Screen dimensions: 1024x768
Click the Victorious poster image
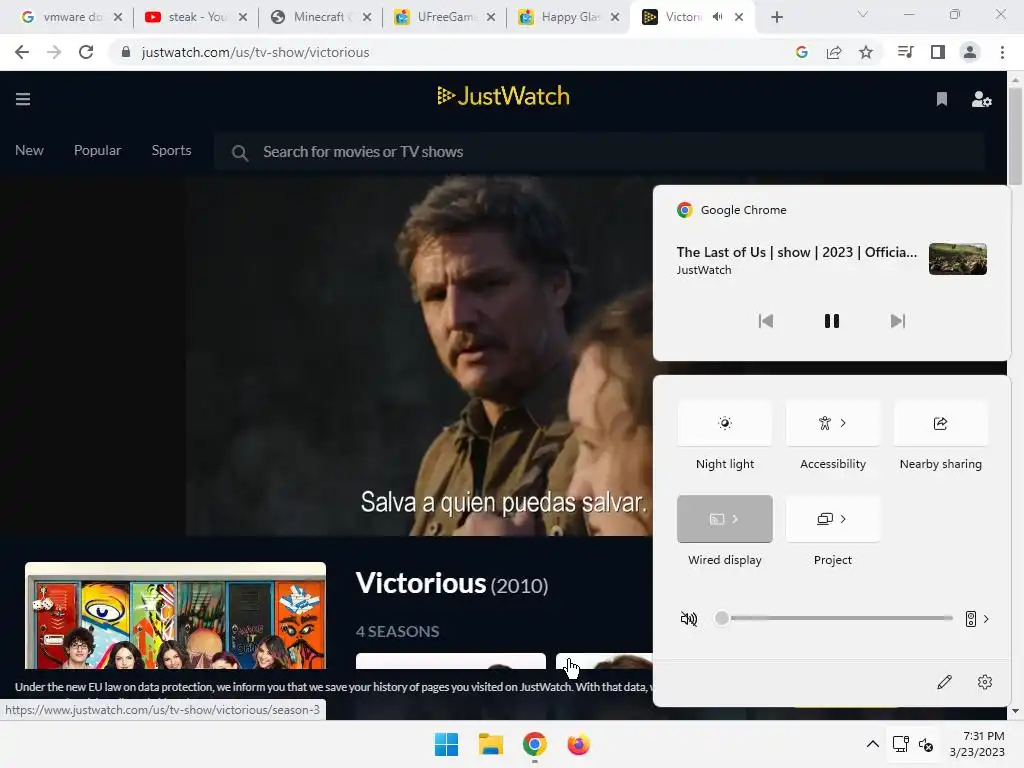tap(175, 615)
